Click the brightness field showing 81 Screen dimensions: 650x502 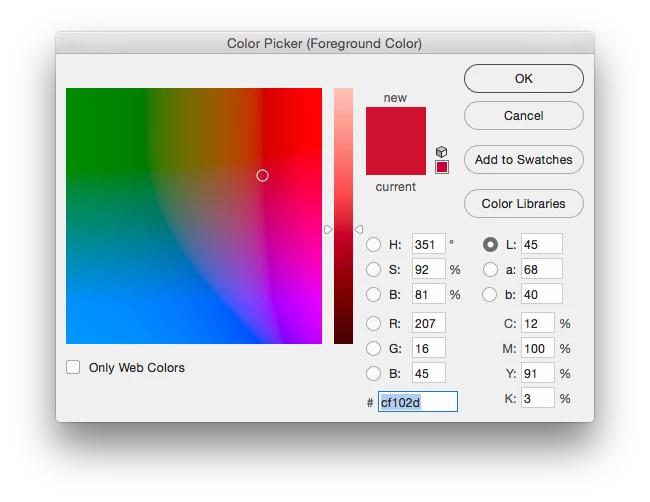click(429, 294)
